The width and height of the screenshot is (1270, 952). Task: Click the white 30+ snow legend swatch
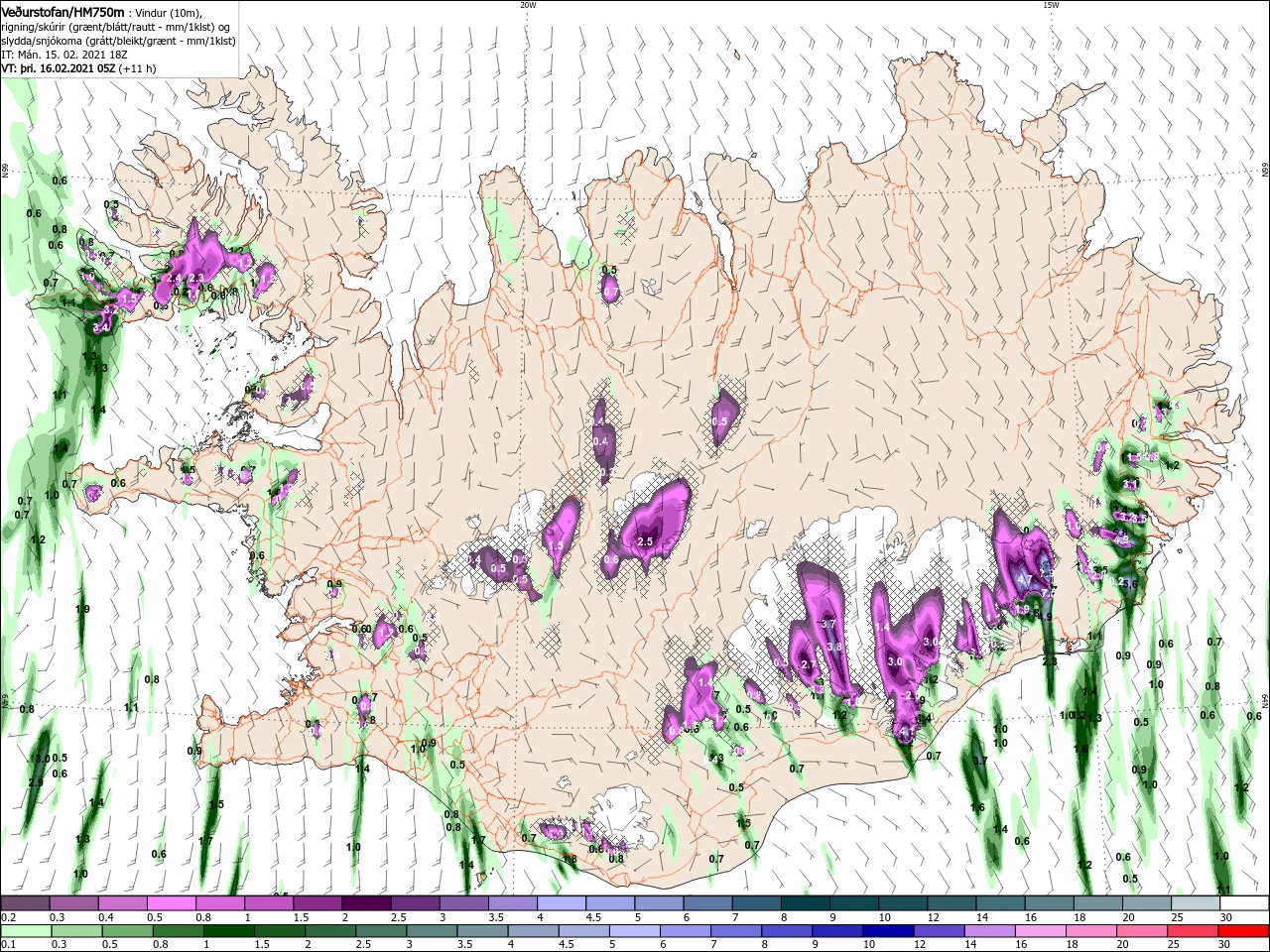click(1245, 903)
